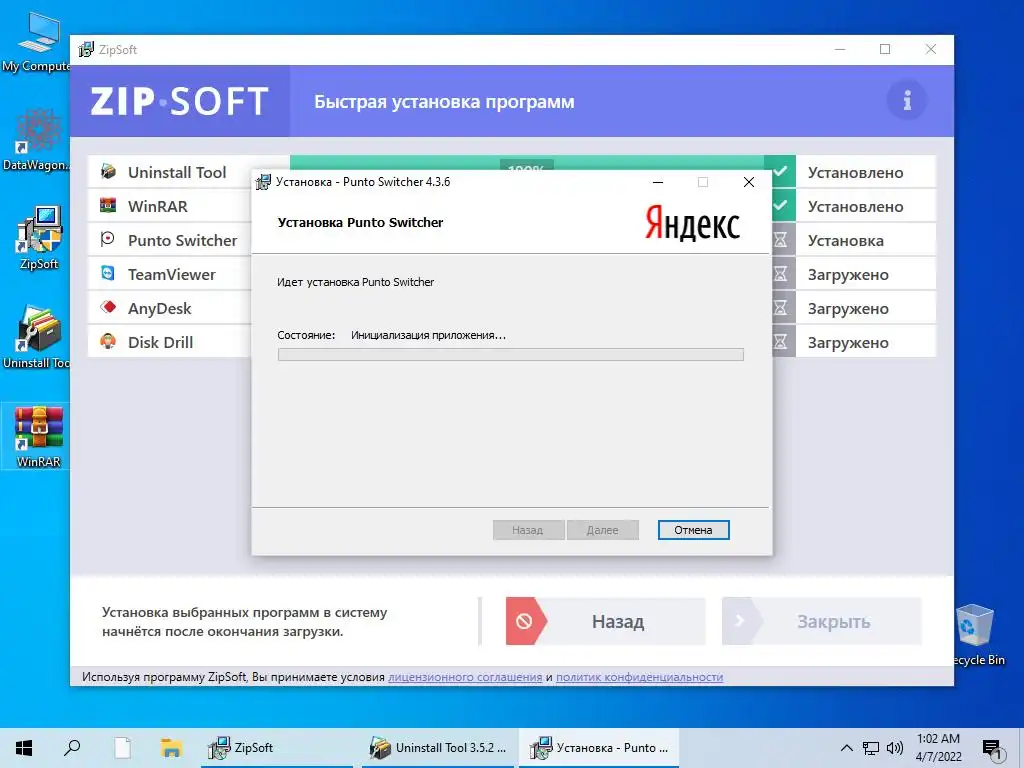Switch to Установка - Punto taskbar item
The image size is (1024, 768).
599,748
